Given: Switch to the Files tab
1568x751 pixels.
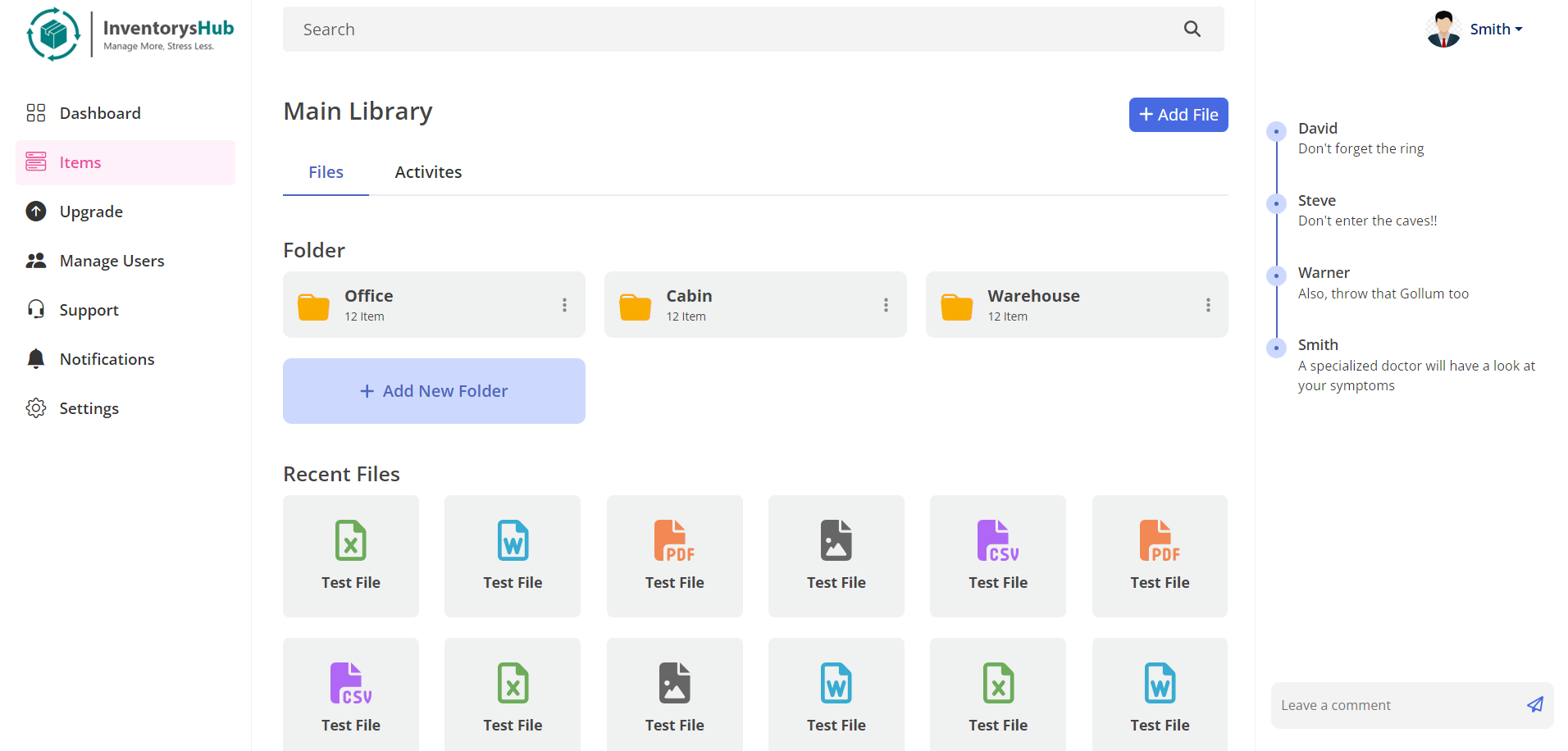Looking at the screenshot, I should coord(326,172).
